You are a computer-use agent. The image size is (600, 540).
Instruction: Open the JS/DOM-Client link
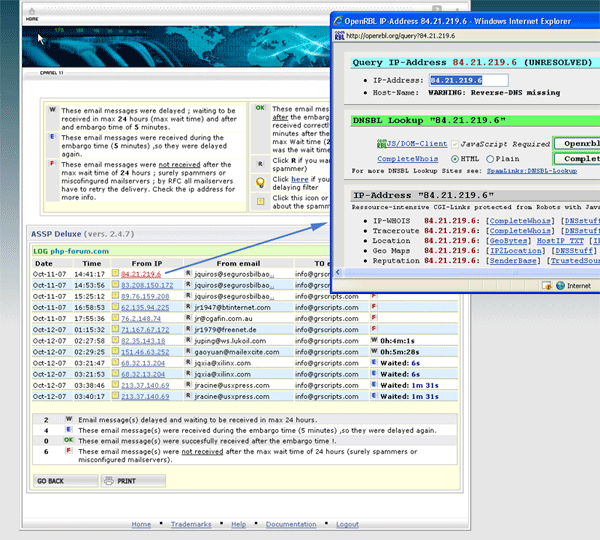pos(416,144)
